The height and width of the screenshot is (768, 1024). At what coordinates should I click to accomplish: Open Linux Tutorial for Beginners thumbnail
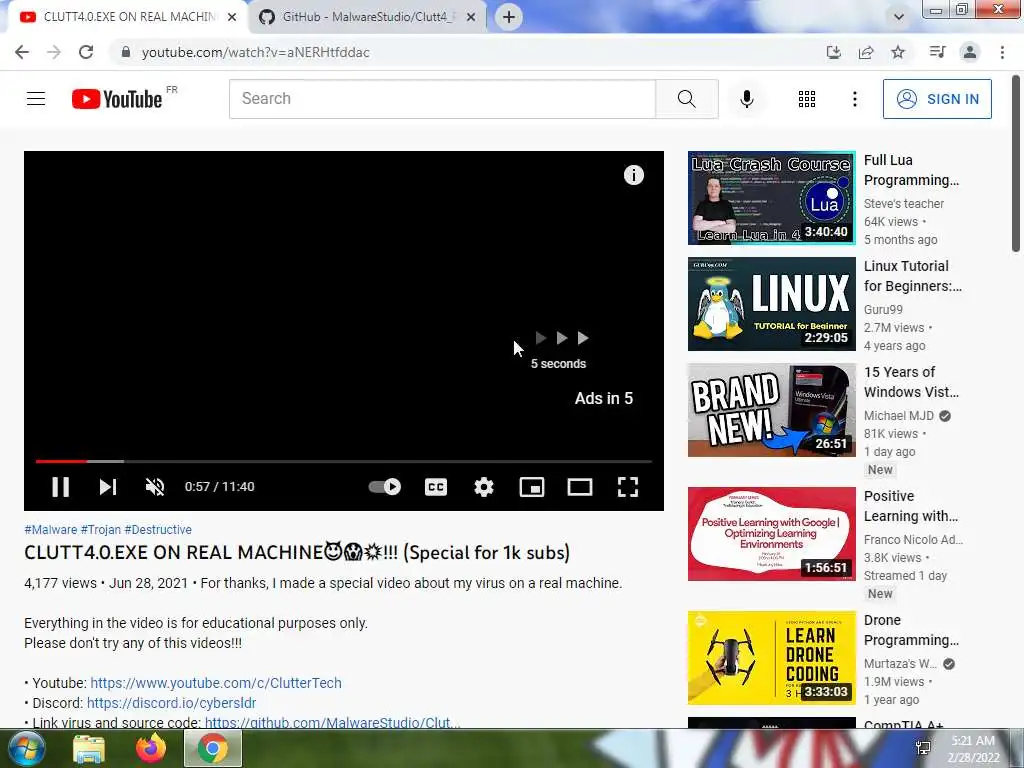click(771, 304)
